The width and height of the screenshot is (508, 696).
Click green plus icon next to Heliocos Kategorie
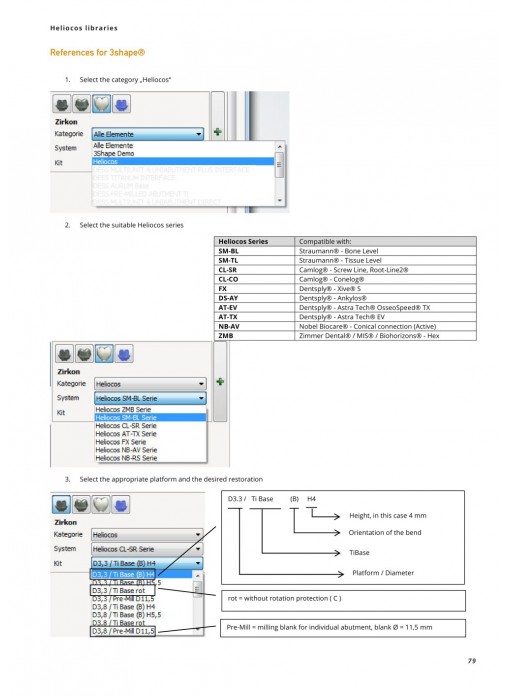pos(220,381)
